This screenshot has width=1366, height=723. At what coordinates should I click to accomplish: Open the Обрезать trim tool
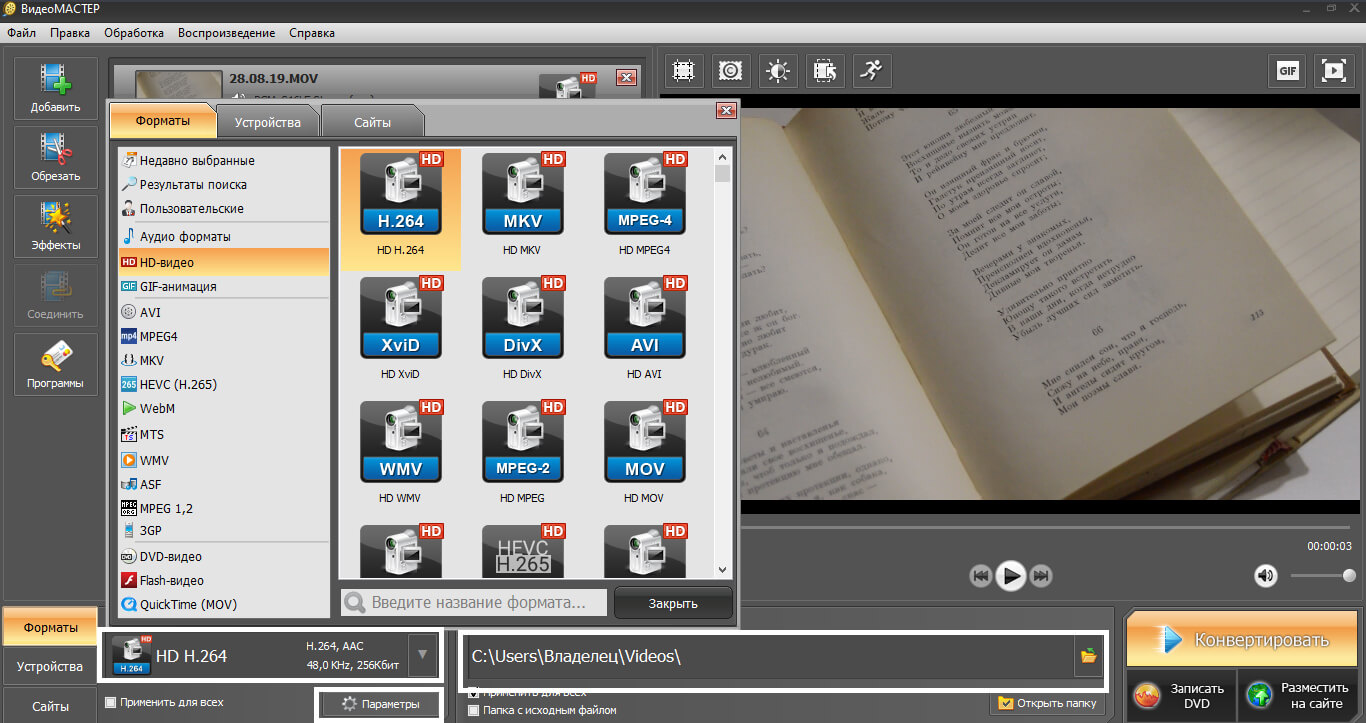tap(56, 157)
